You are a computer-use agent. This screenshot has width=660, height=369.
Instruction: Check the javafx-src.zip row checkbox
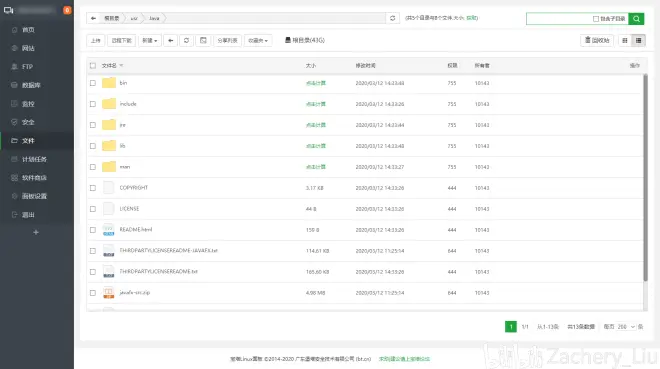coord(93,293)
